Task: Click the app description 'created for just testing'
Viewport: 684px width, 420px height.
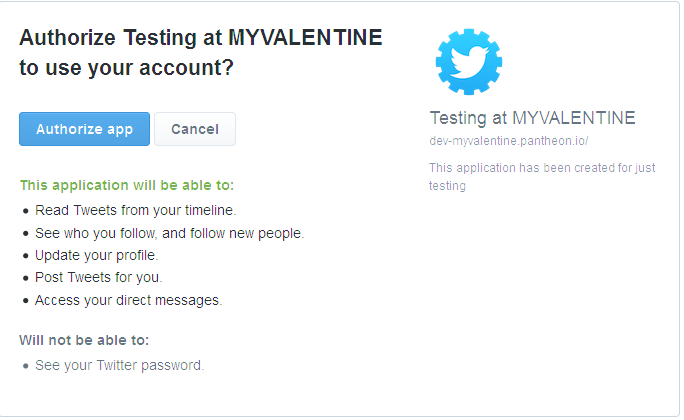Action: click(542, 177)
